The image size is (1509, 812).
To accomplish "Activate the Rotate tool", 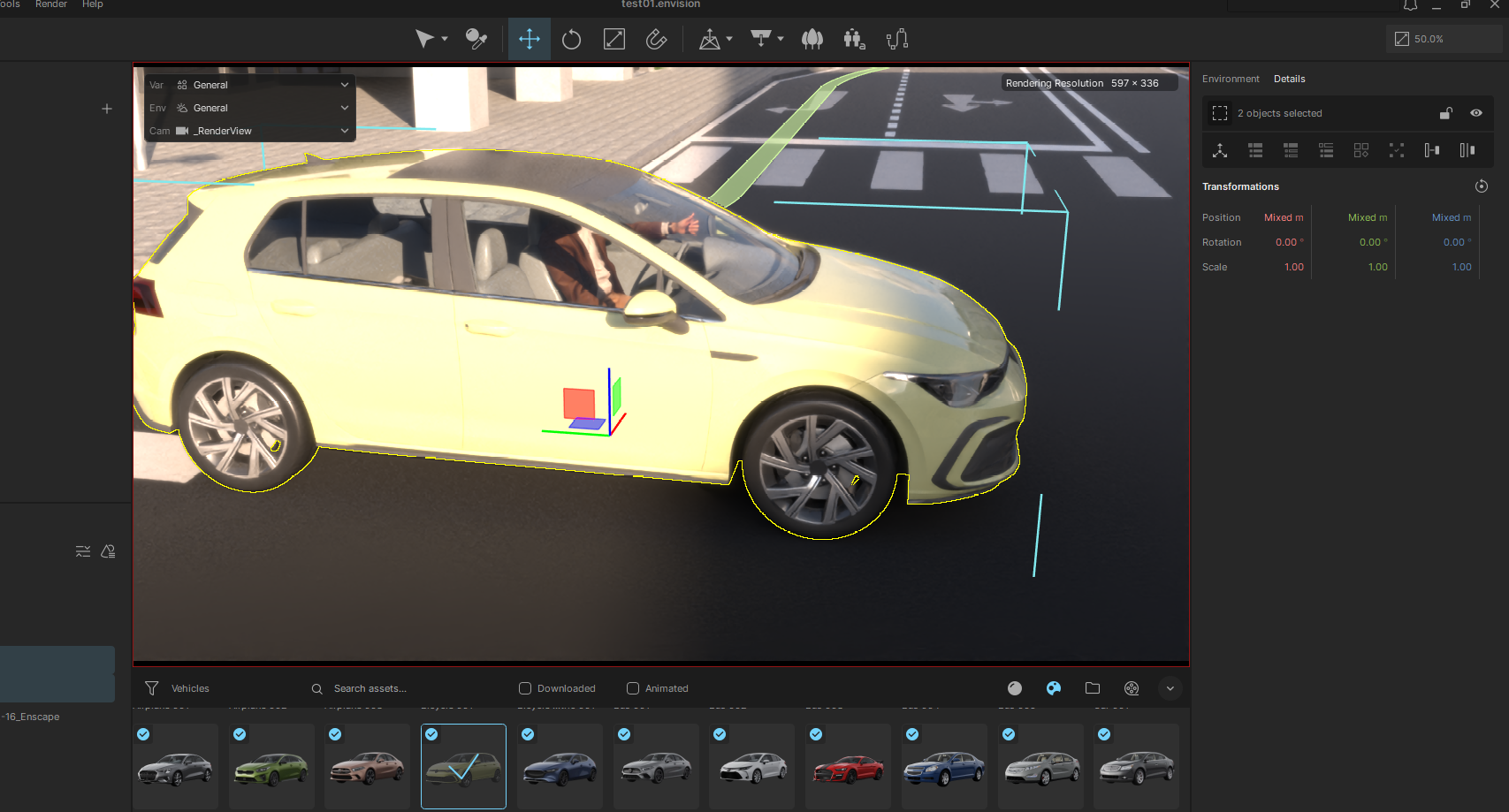I will [571, 39].
